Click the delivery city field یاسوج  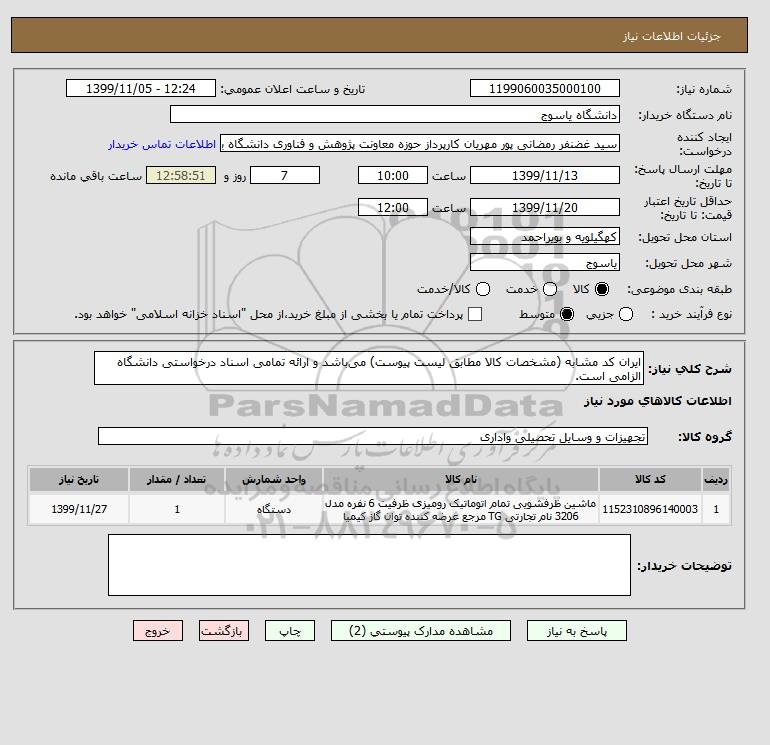545,262
